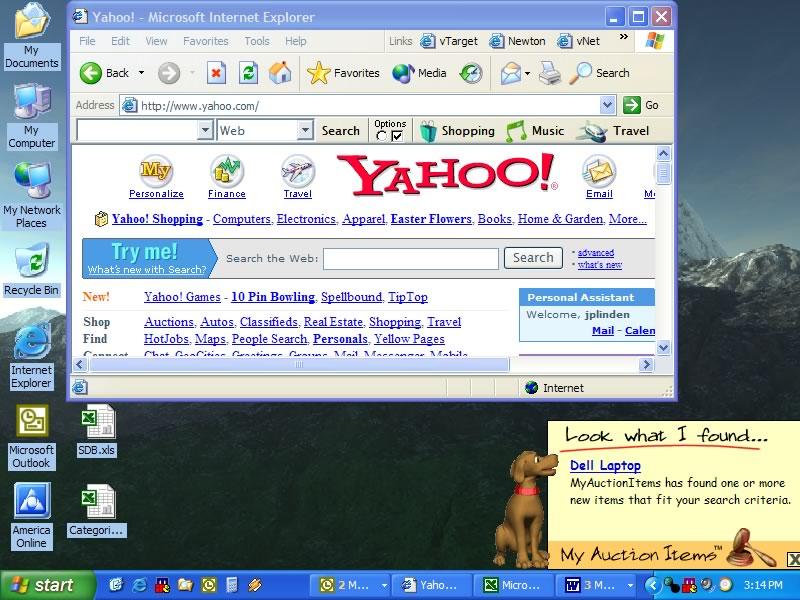Open Yahoo Email envelope icon
Viewport: 800px width, 600px height.
(x=599, y=171)
